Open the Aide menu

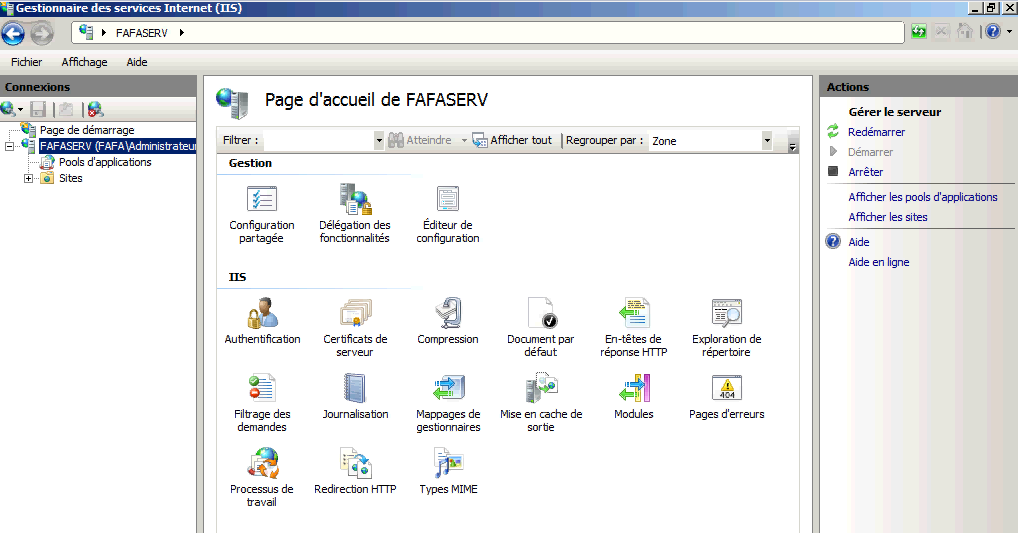tap(137, 62)
